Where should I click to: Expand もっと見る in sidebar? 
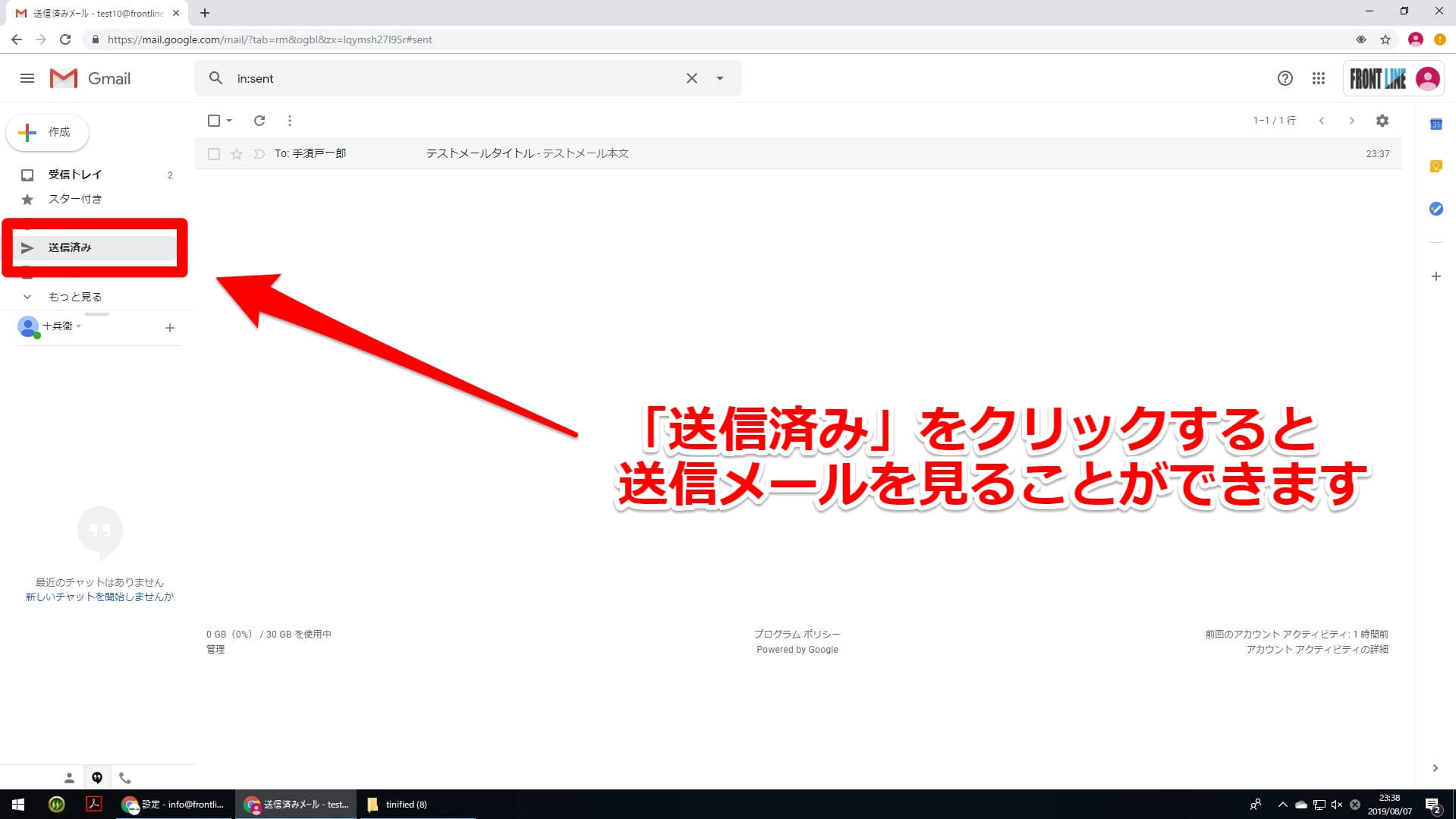point(74,297)
